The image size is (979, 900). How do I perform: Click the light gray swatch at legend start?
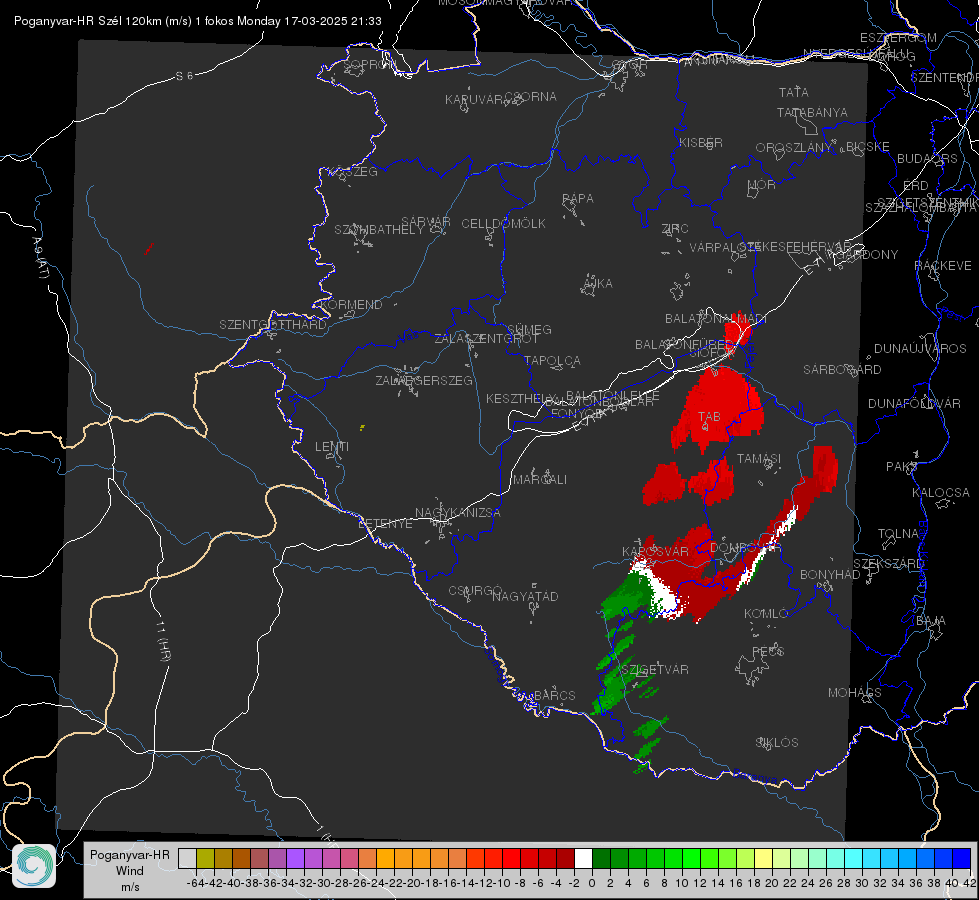click(187, 858)
